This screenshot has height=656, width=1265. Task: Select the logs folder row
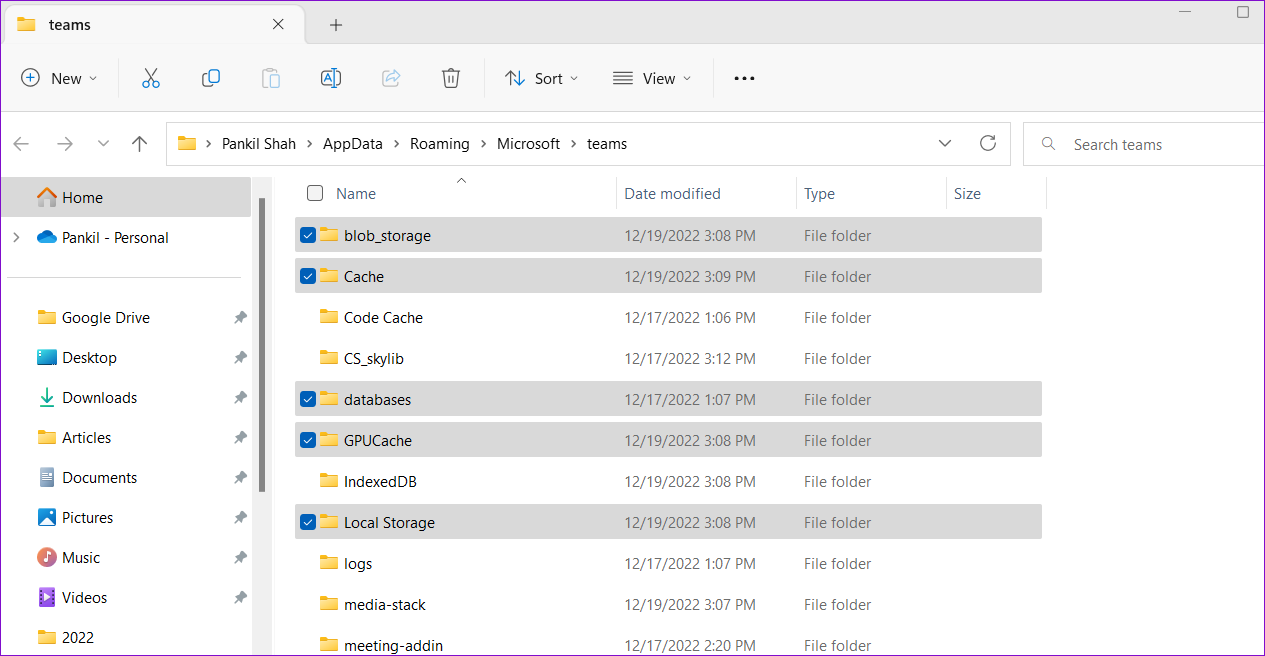pos(668,563)
